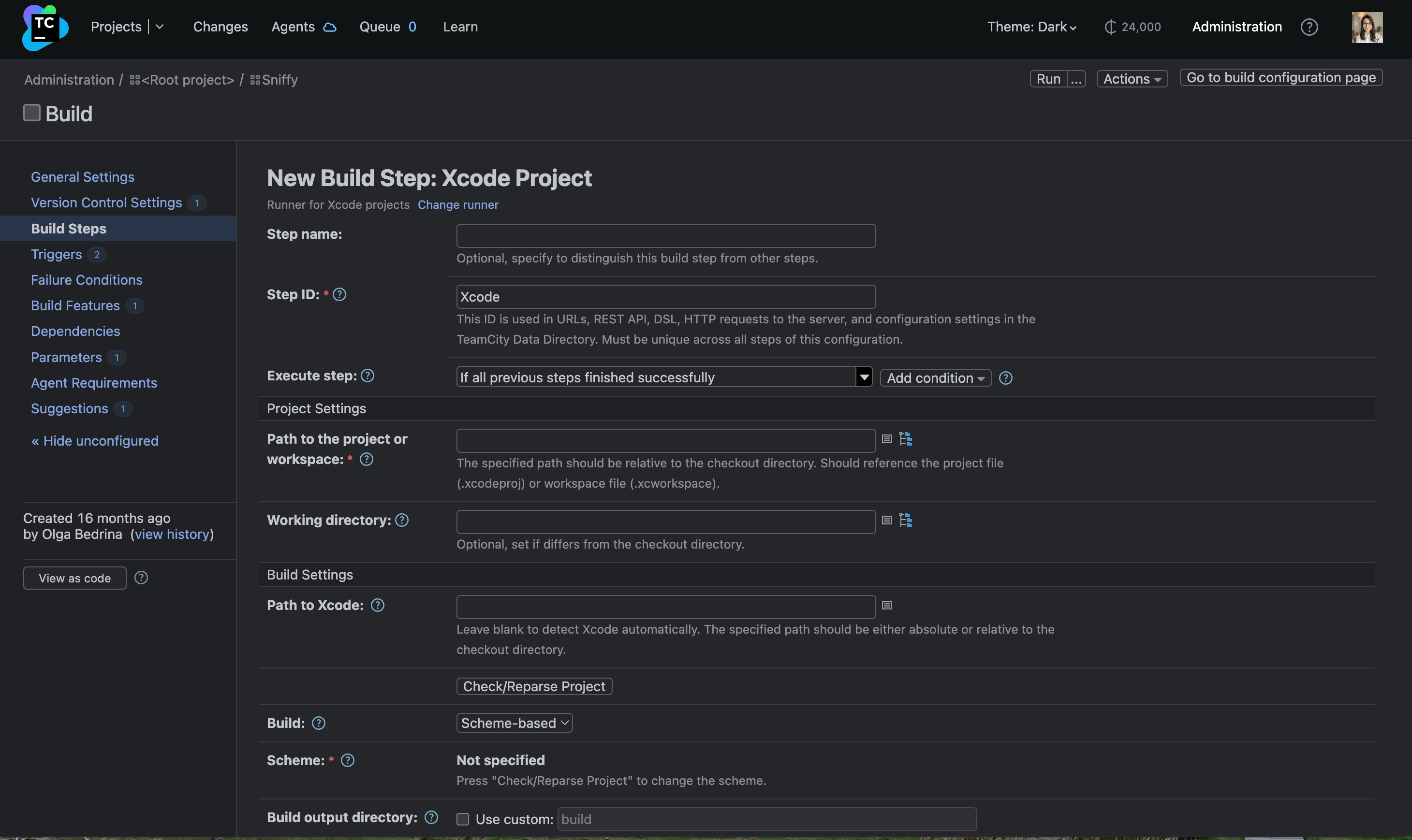Select Triggers in the sidebar
The image size is (1412, 840).
click(56, 254)
